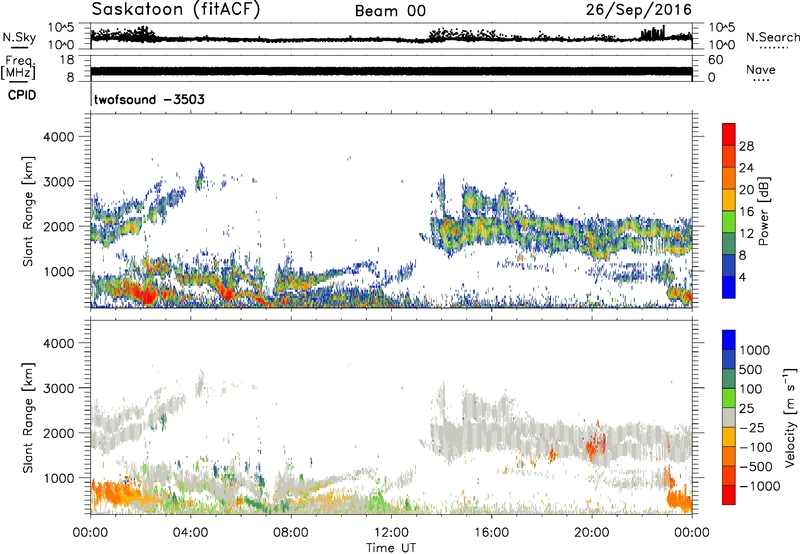The height and width of the screenshot is (554, 800).
Task: Click the "N.Sky" noise legend label
Action: (19, 37)
